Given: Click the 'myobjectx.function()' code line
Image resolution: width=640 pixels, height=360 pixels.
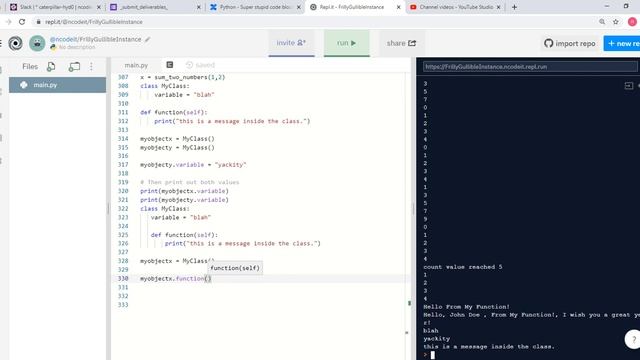Looking at the screenshot, I should 176,278.
